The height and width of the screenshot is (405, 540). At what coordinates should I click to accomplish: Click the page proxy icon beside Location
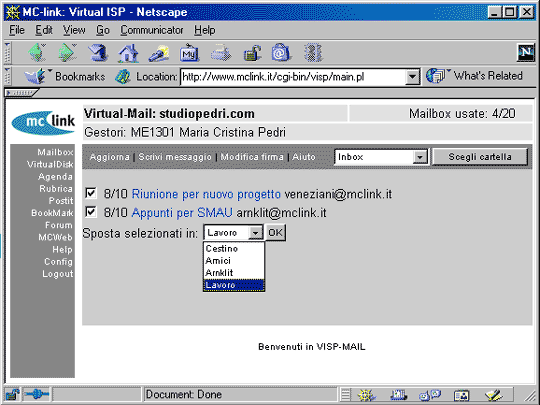tap(123, 76)
